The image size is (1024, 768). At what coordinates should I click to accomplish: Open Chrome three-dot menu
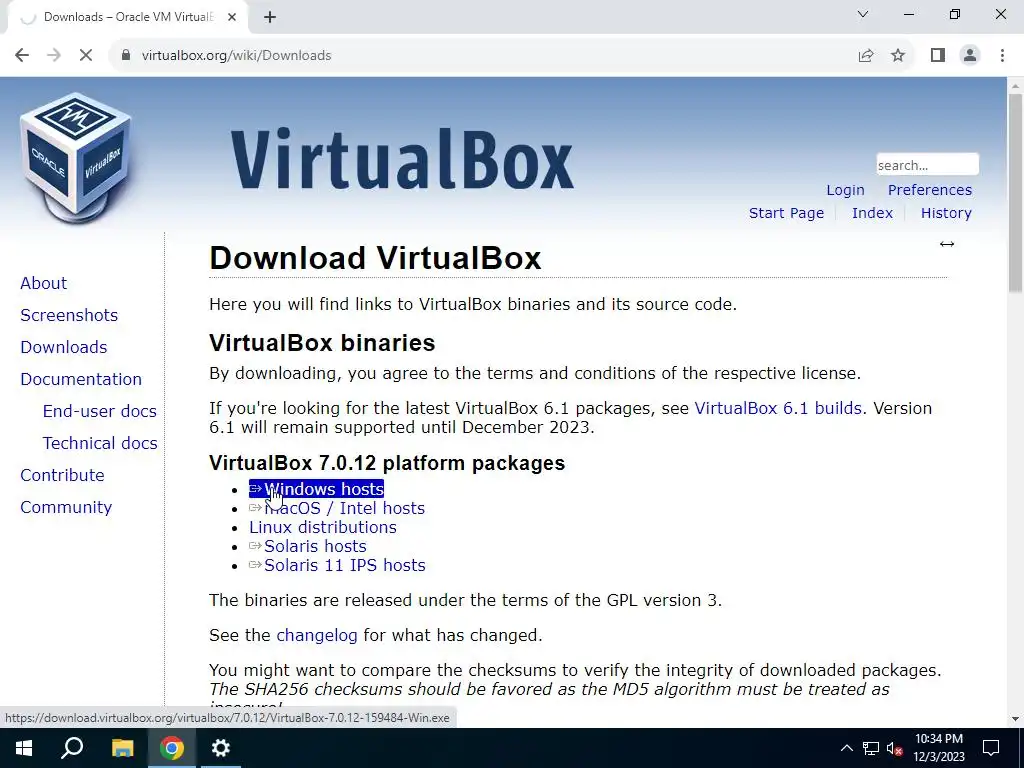click(x=1002, y=56)
